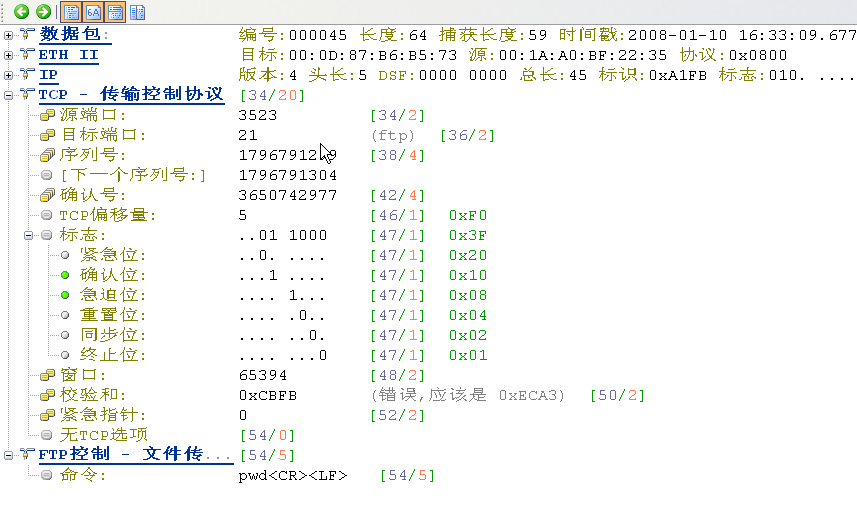The width and height of the screenshot is (857, 532).
Task: Select the 确认号 acknowledgment number row
Action: click(x=96, y=195)
